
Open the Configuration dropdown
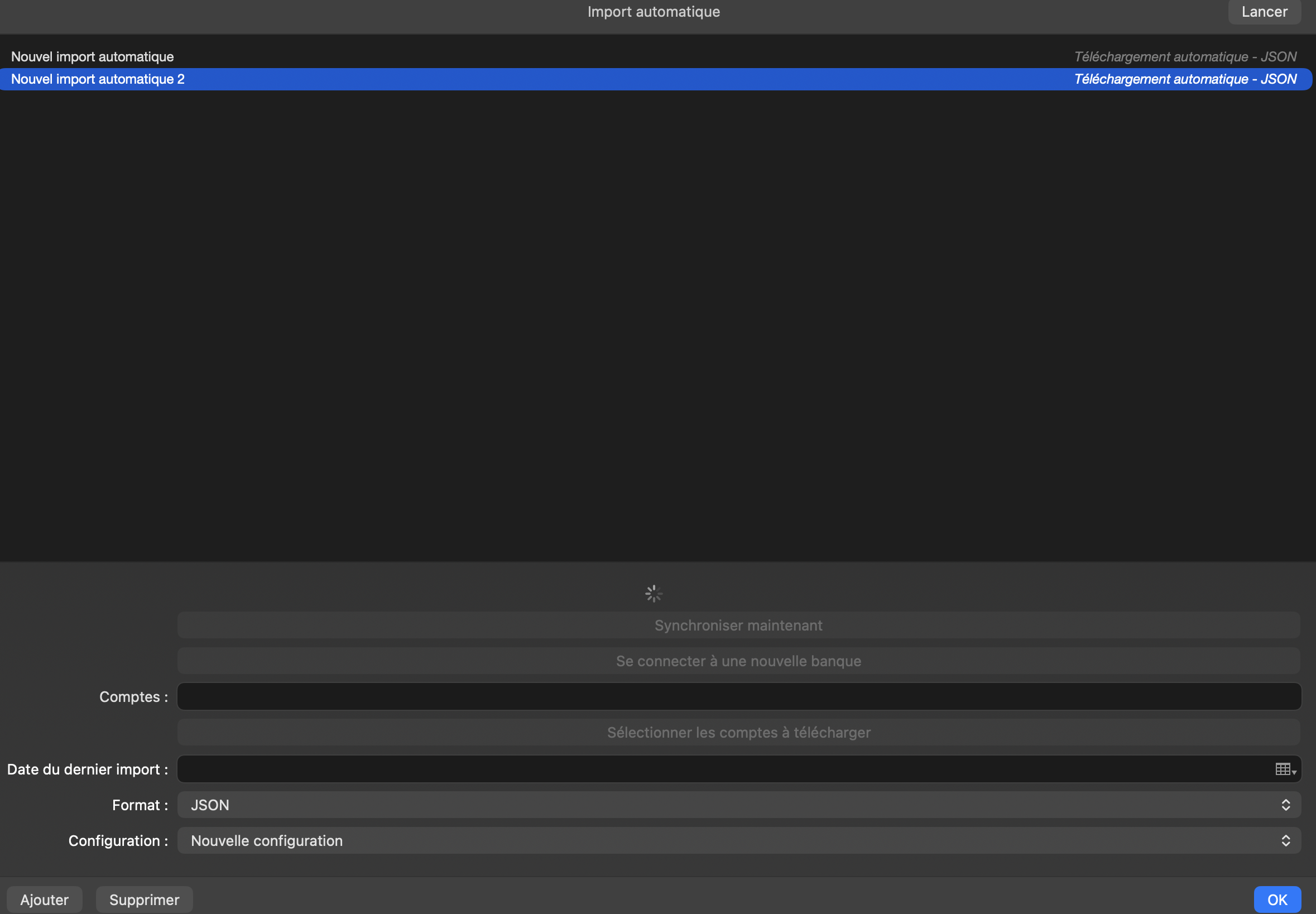click(739, 841)
